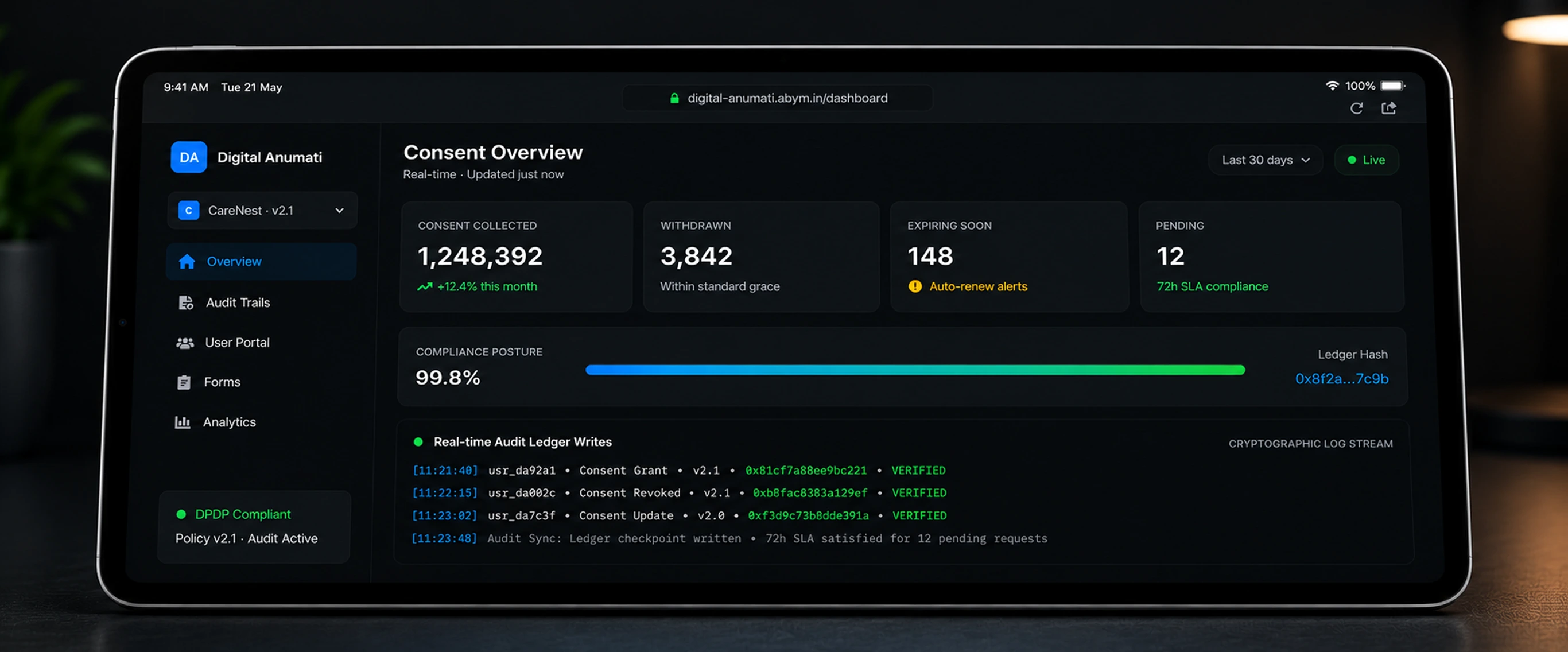The width and height of the screenshot is (1568, 652).
Task: Click the User Portal people icon
Action: tap(185, 343)
